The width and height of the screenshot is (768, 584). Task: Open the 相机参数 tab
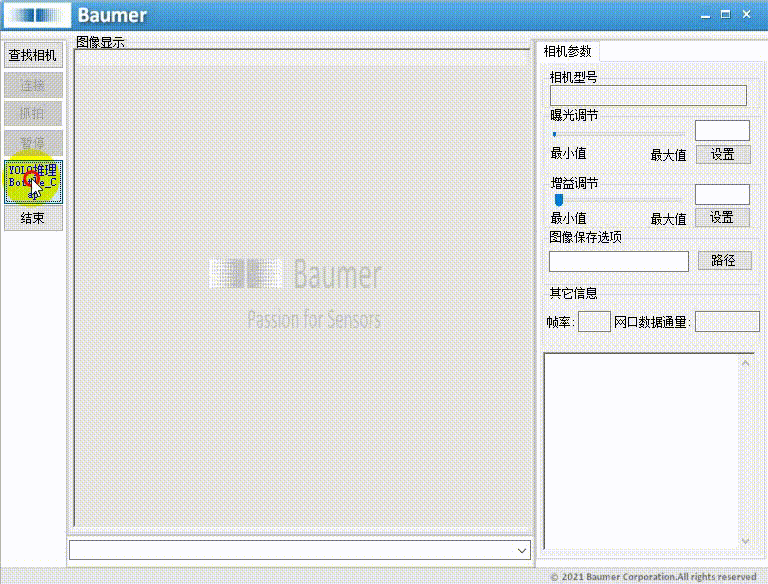click(x=567, y=51)
